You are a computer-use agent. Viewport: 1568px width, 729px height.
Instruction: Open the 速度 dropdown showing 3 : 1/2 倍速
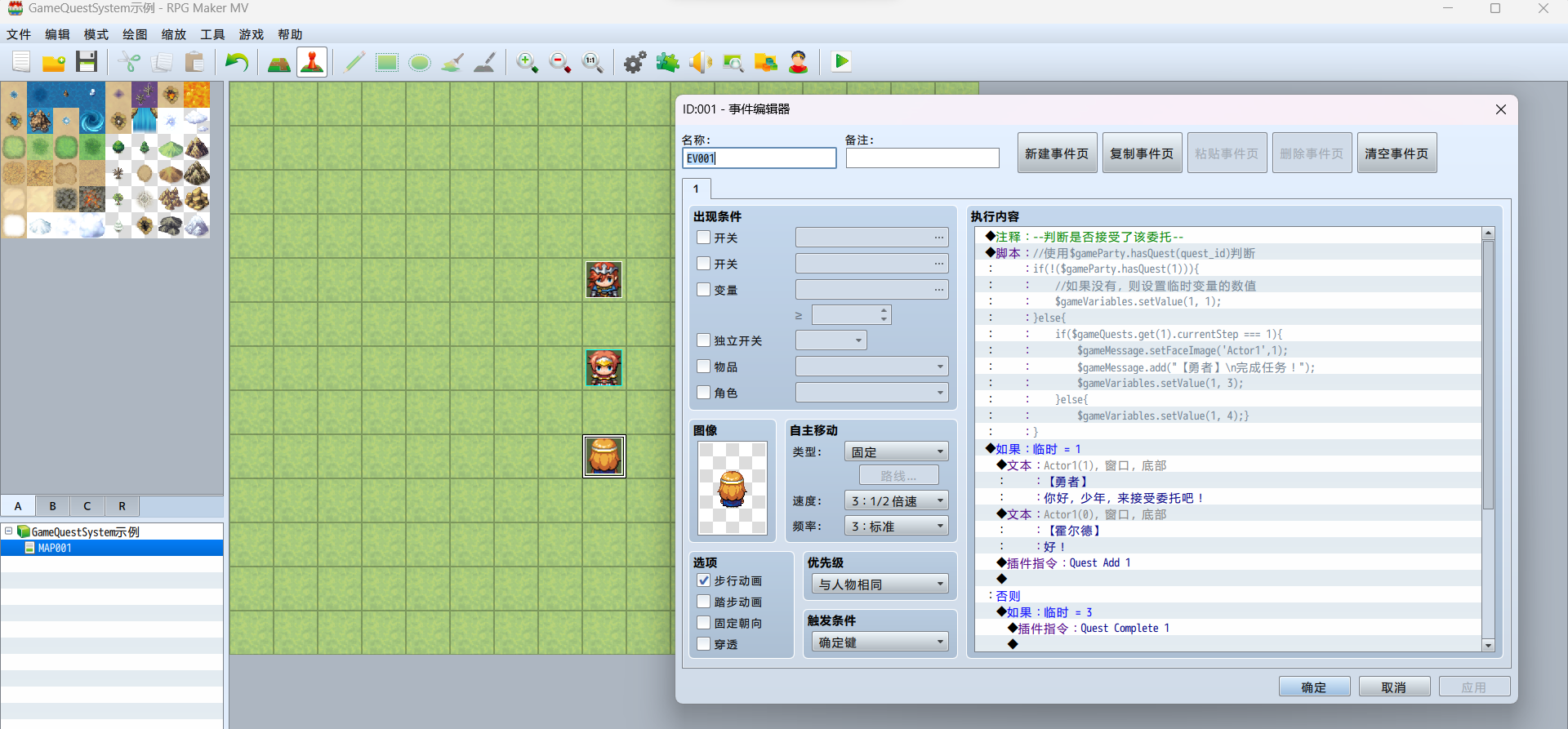click(x=897, y=500)
